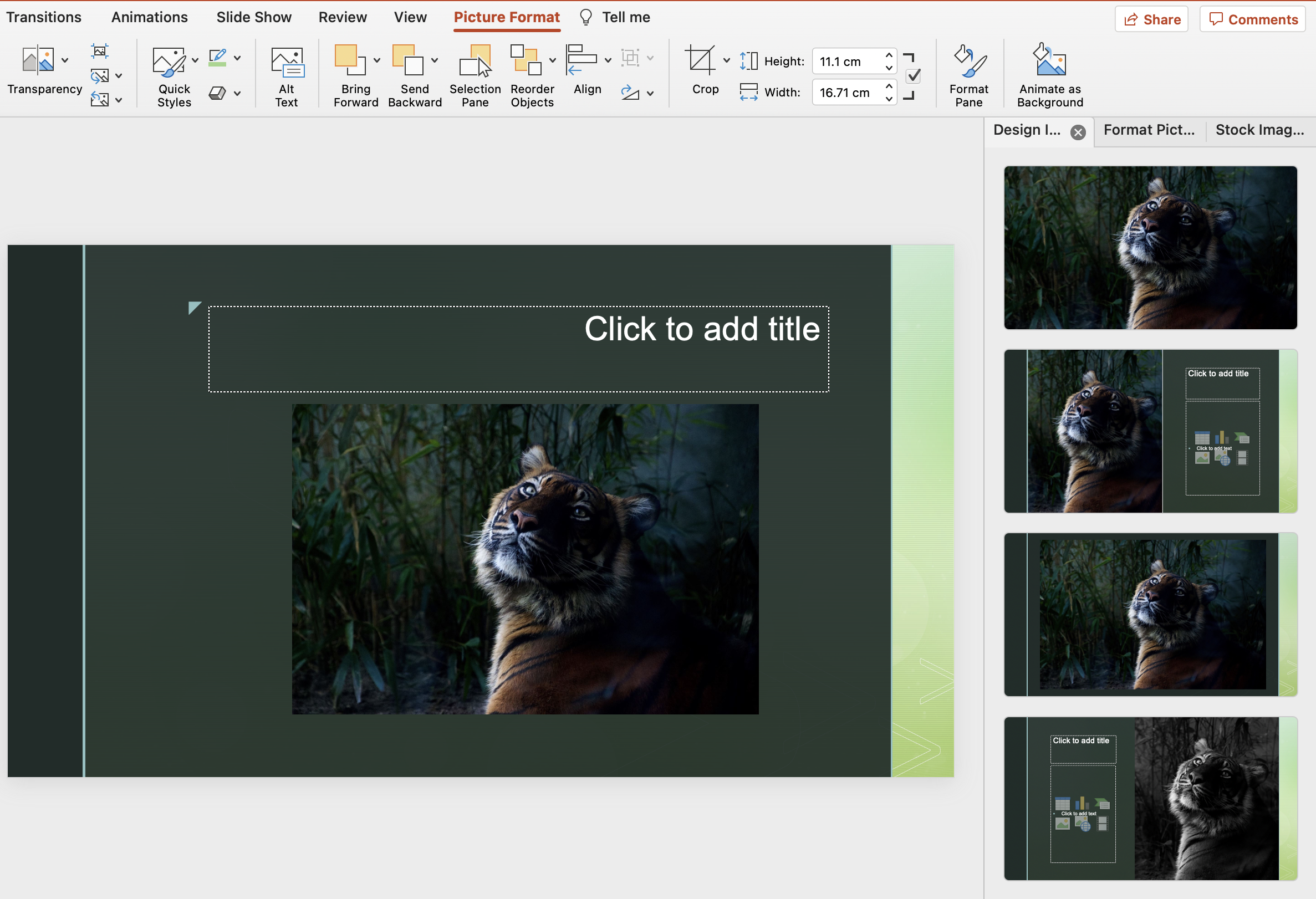
Task: Open the Picture Border color dropdown
Action: pyautogui.click(x=237, y=58)
